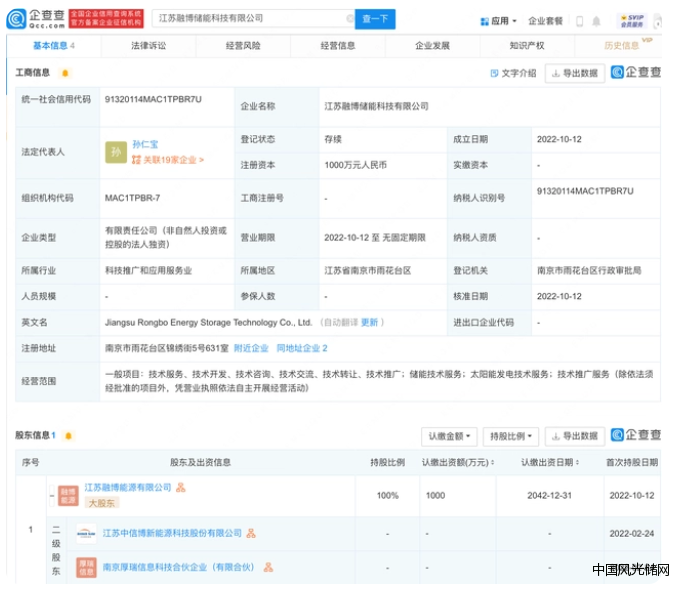
Task: Click the 查一下 search button
Action: 375,19
